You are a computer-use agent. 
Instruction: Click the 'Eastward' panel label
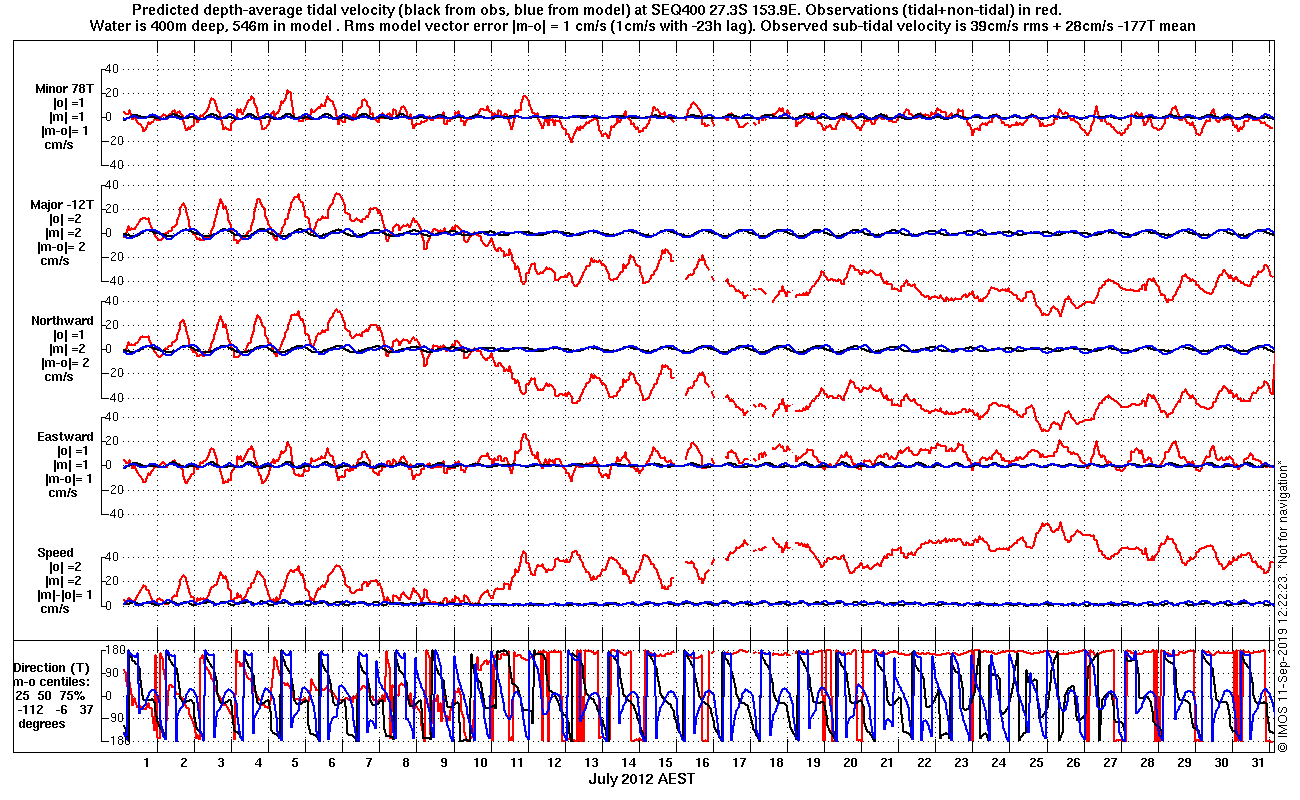[65, 437]
